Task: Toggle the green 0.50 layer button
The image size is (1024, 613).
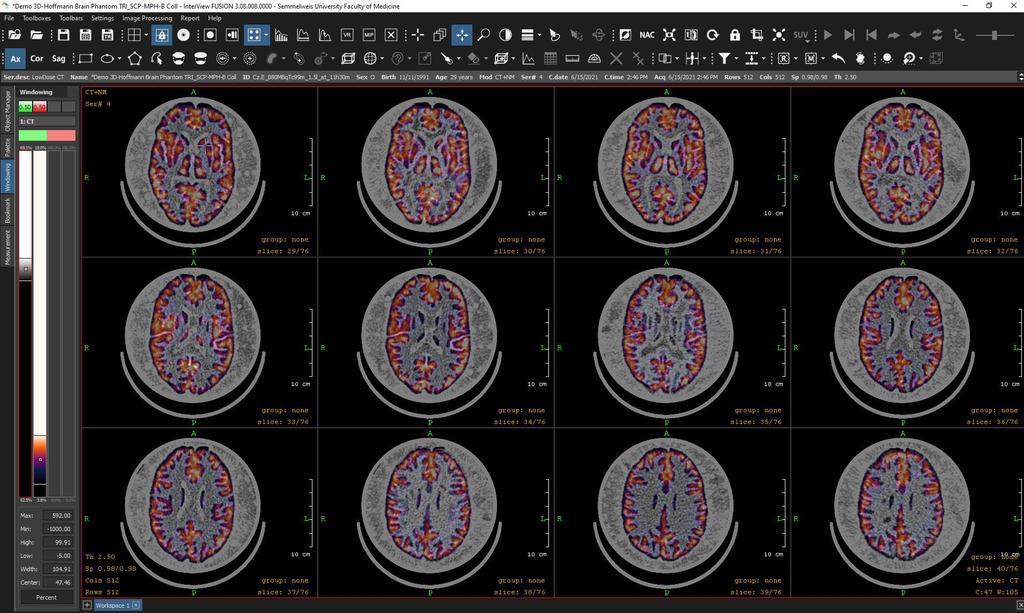Action: point(25,107)
